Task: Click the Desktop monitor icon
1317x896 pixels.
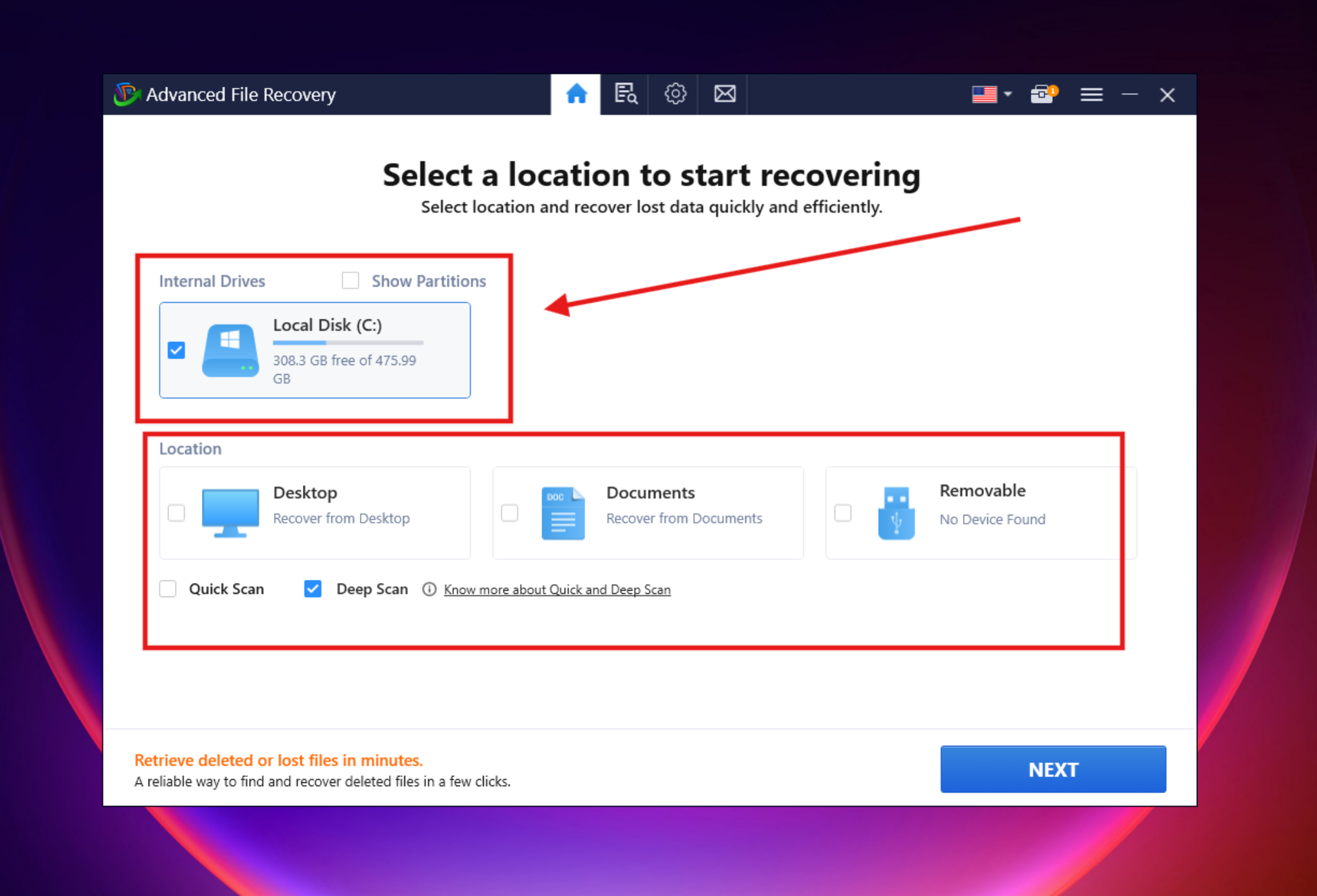Action: click(x=230, y=513)
